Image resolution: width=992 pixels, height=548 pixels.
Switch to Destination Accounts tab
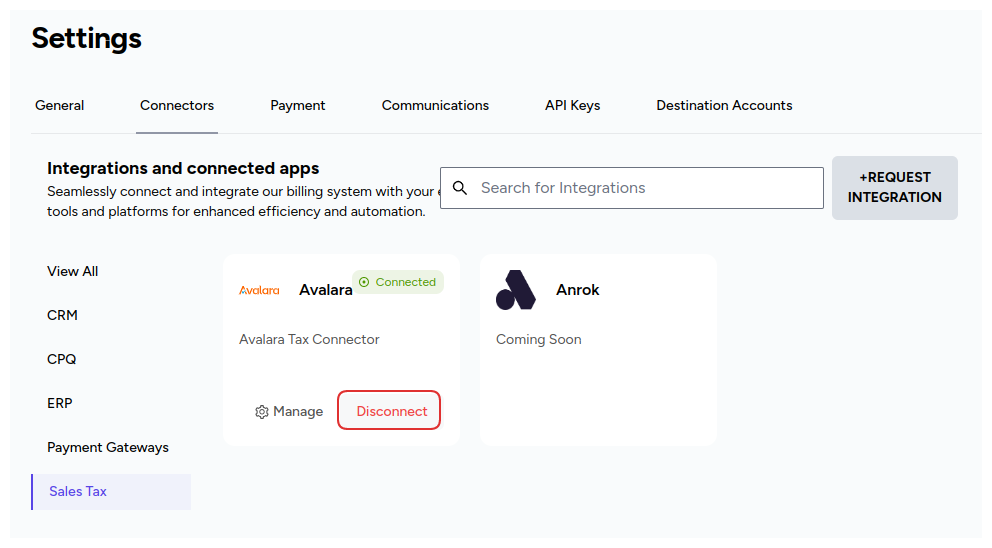pyautogui.click(x=724, y=106)
